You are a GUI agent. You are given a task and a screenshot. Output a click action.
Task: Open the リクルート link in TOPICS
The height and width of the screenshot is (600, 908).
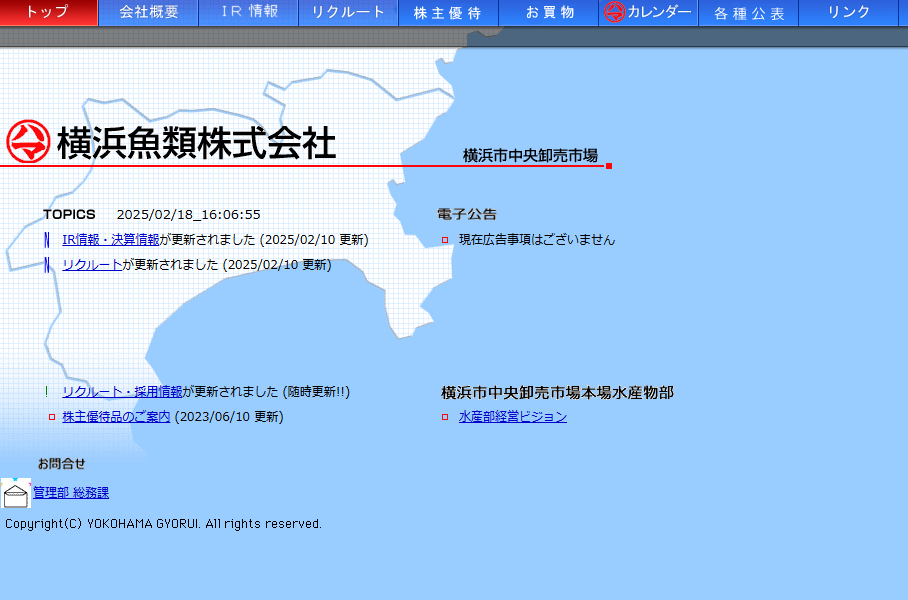pos(92,265)
